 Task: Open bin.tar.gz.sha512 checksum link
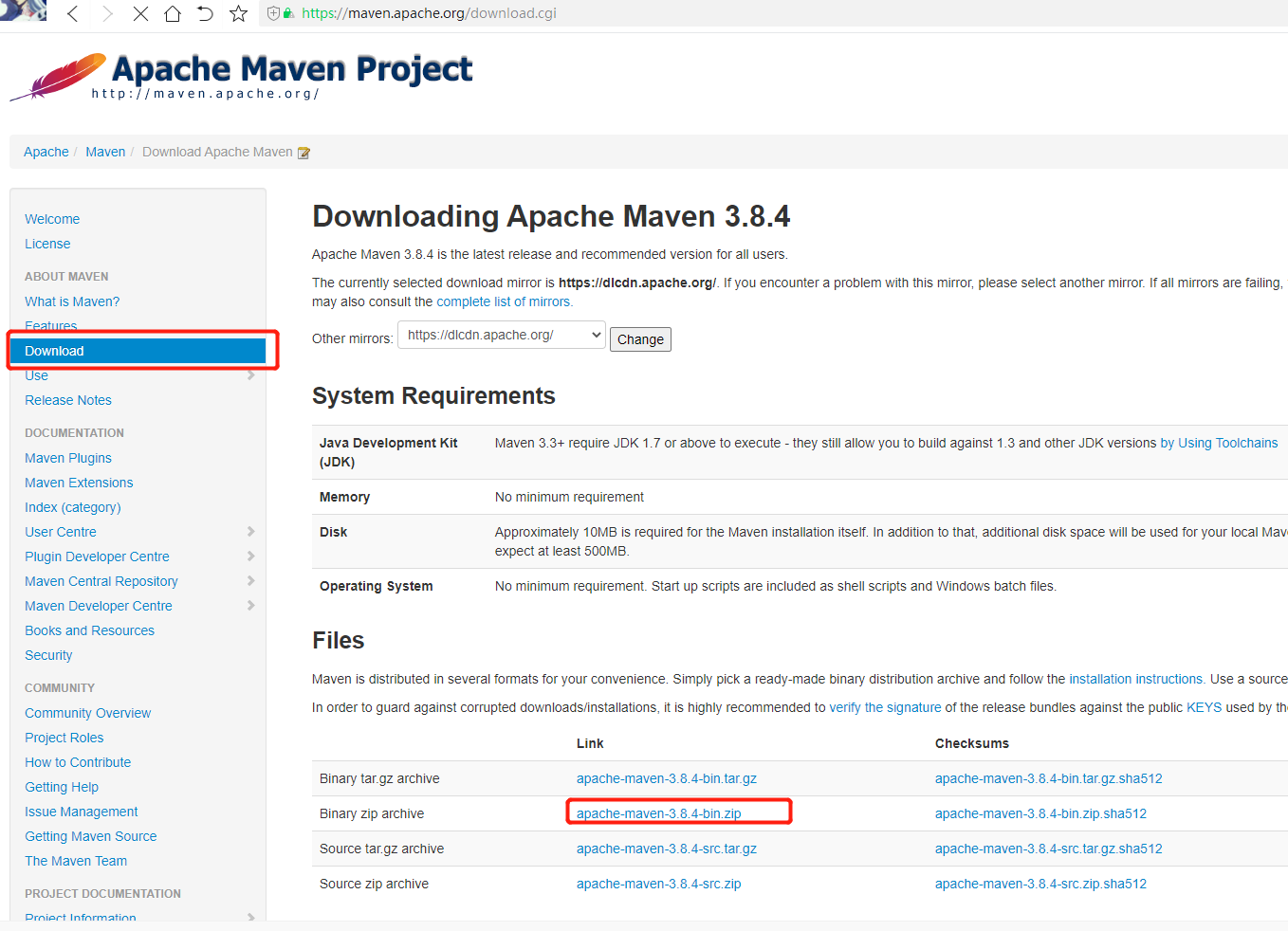pos(1048,778)
